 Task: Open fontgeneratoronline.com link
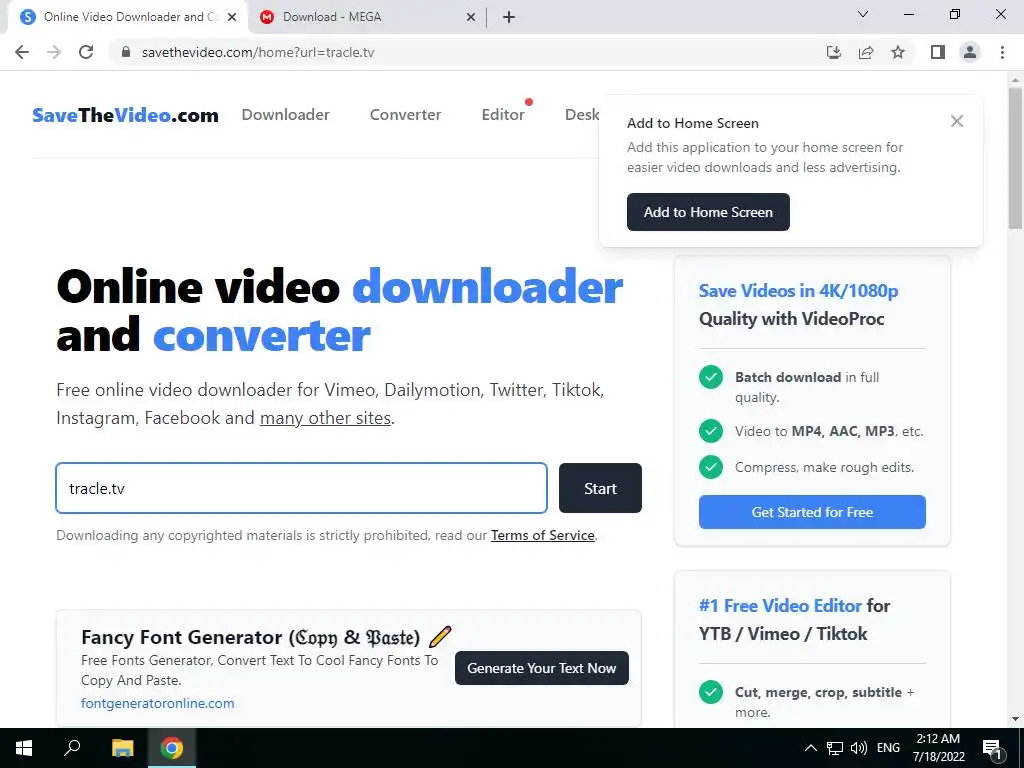tap(157, 703)
